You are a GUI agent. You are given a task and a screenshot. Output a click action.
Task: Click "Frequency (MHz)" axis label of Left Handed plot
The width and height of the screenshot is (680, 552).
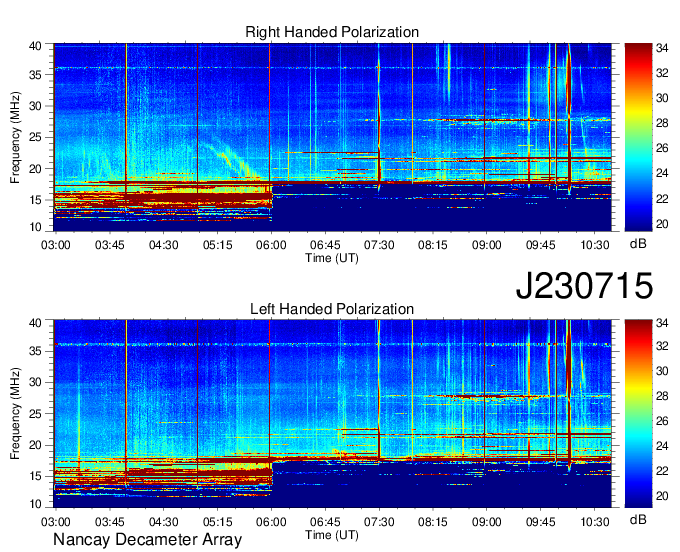pos(15,414)
